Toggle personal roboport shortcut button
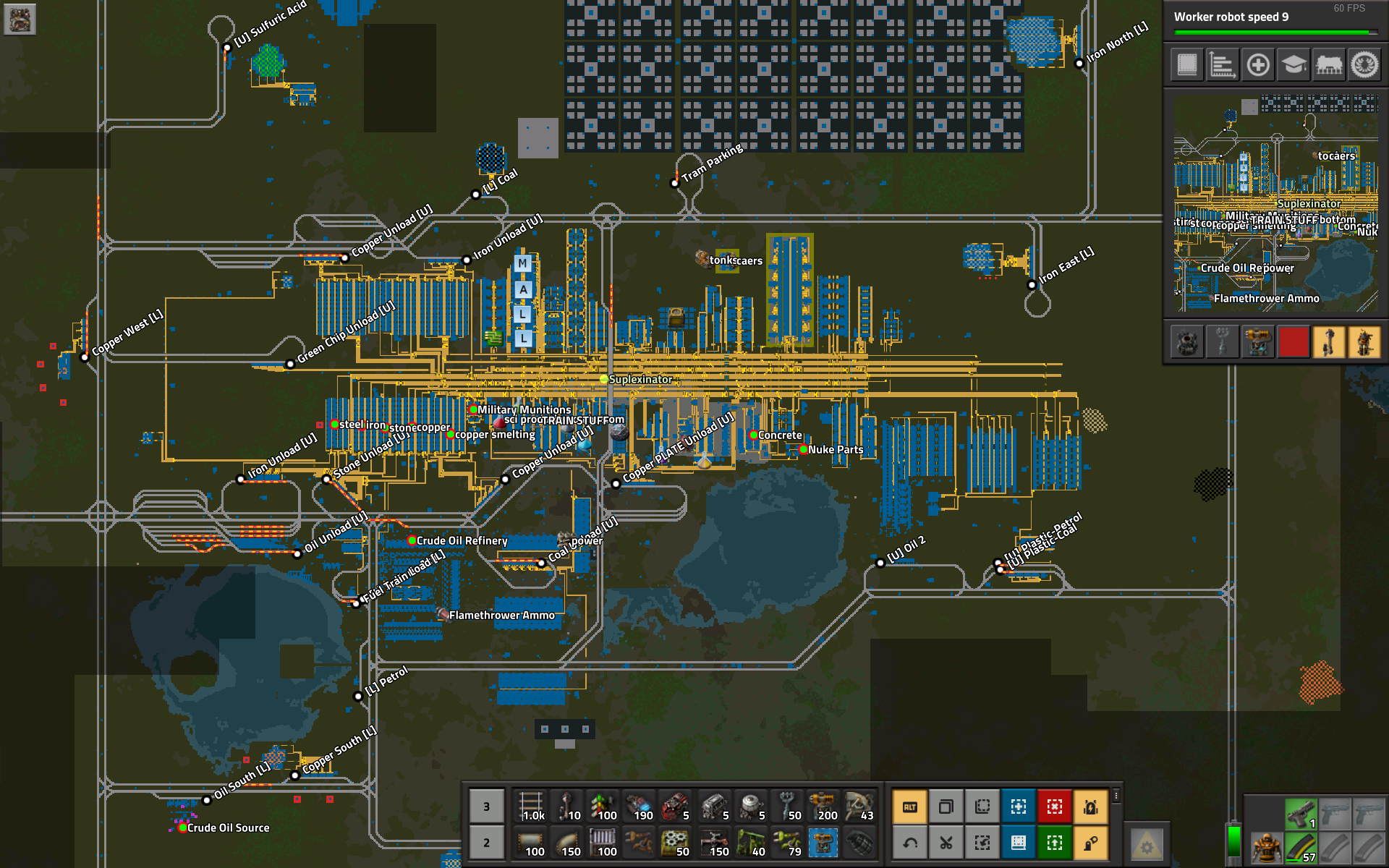This screenshot has height=868, width=1389. [x=1090, y=807]
